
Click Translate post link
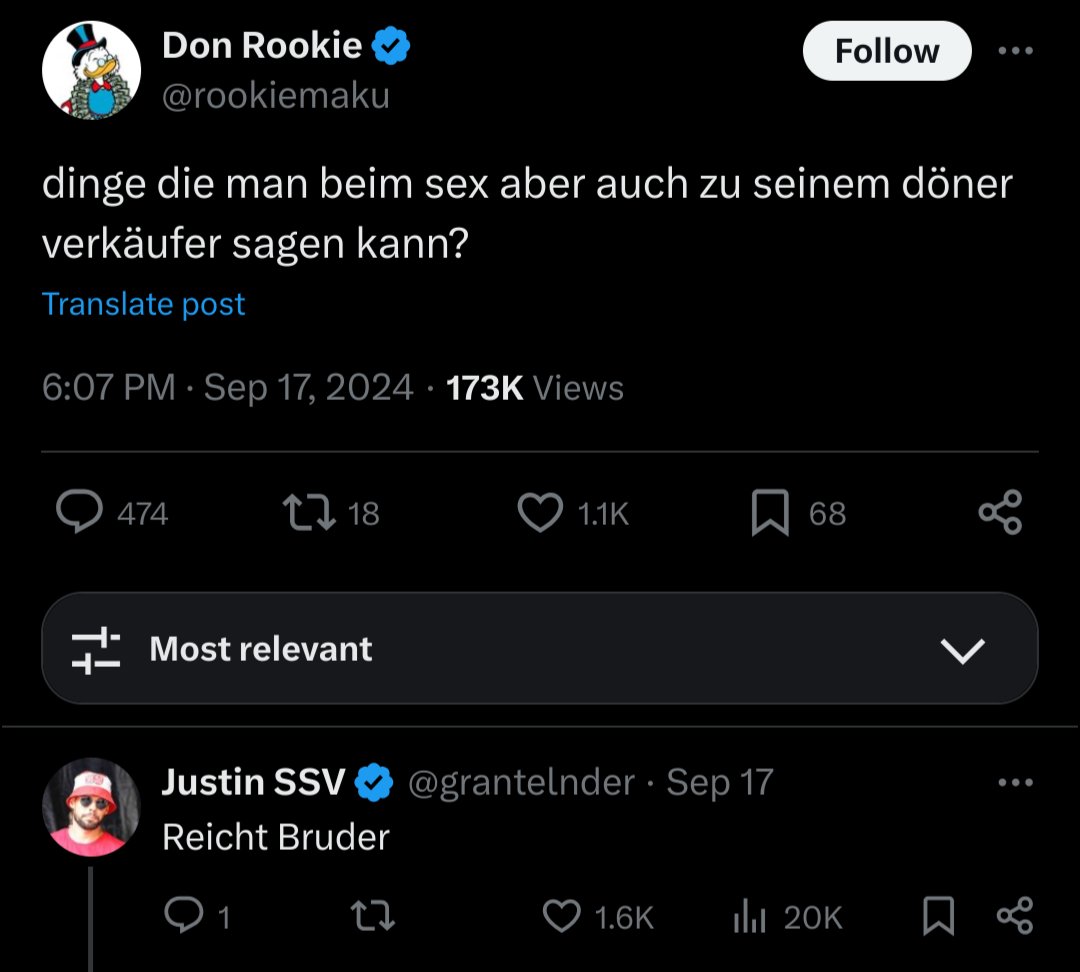(x=143, y=304)
